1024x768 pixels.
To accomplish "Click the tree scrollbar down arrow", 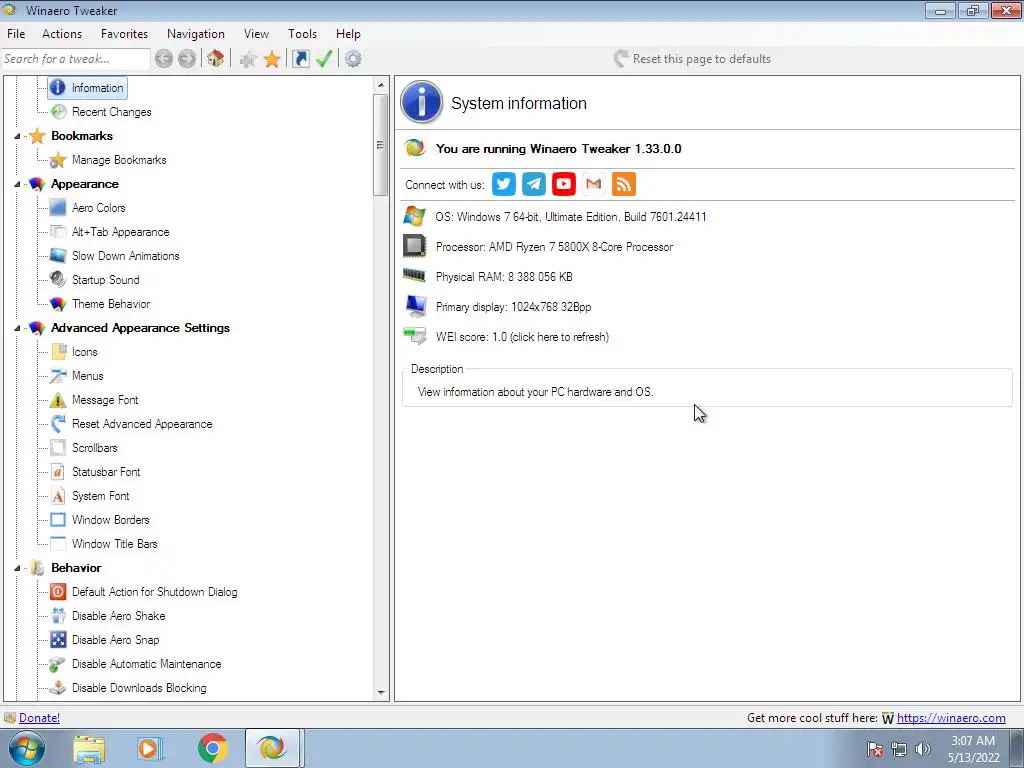I will (x=381, y=693).
